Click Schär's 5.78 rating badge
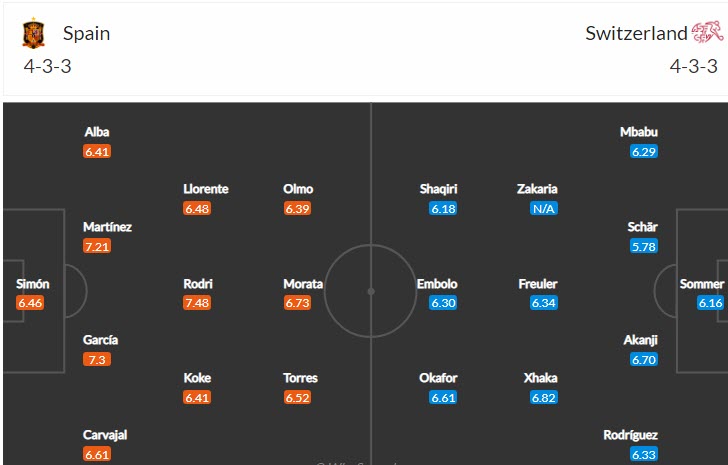 (x=643, y=246)
